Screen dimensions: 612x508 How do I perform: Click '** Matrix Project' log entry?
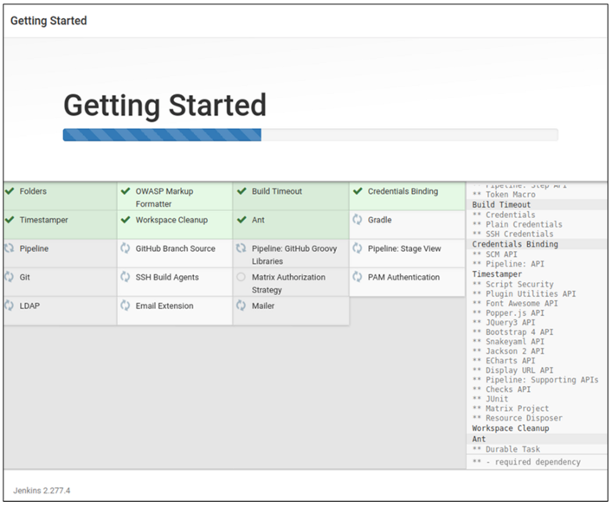[511, 408]
